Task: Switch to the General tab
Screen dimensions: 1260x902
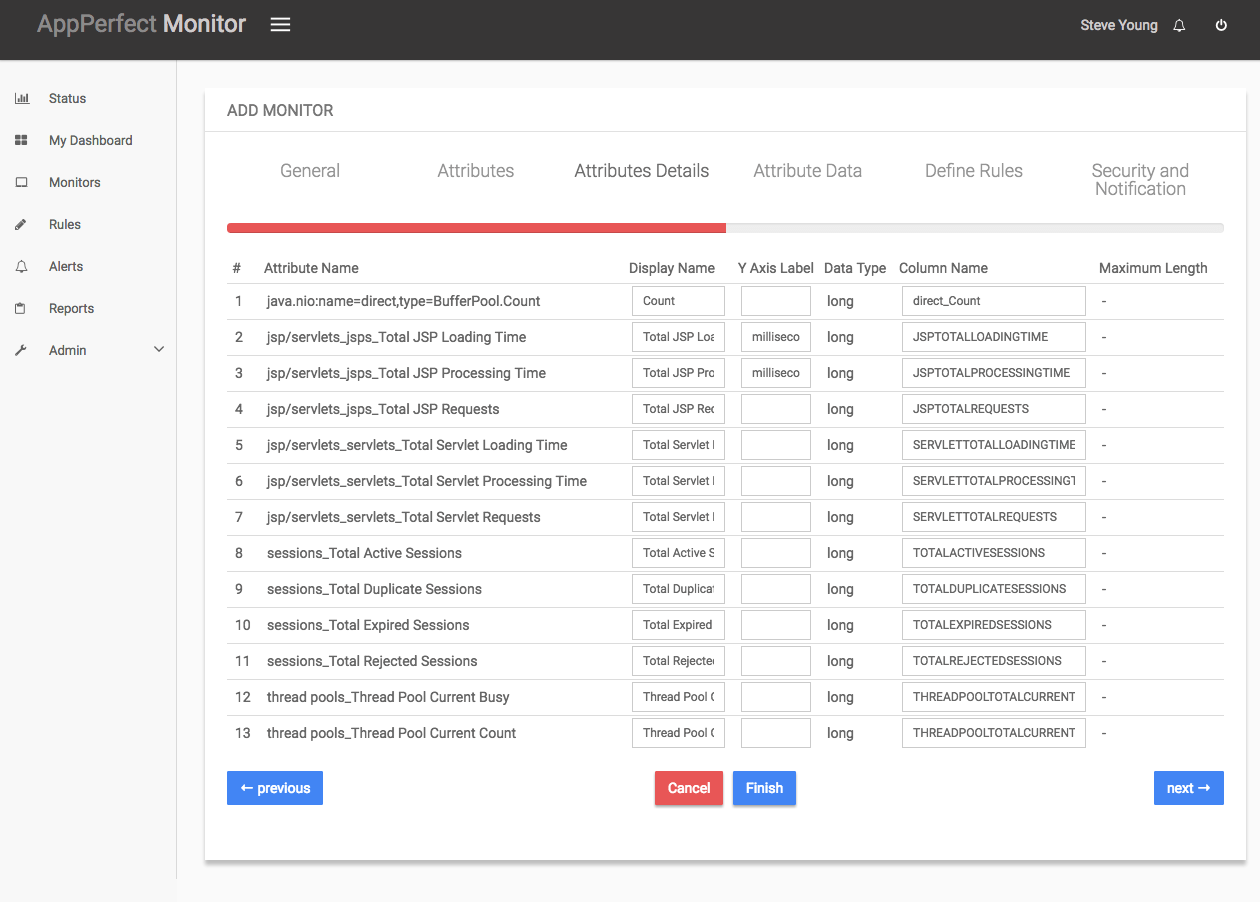Action: [309, 171]
